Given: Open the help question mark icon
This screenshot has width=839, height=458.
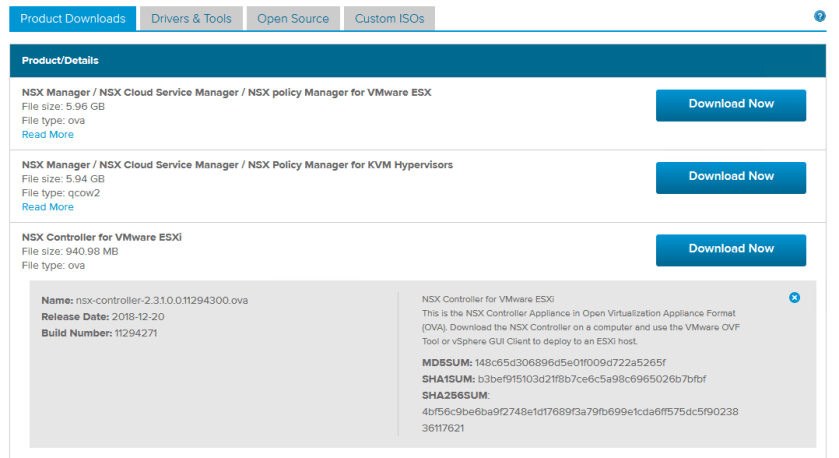Looking at the screenshot, I should 819,16.
